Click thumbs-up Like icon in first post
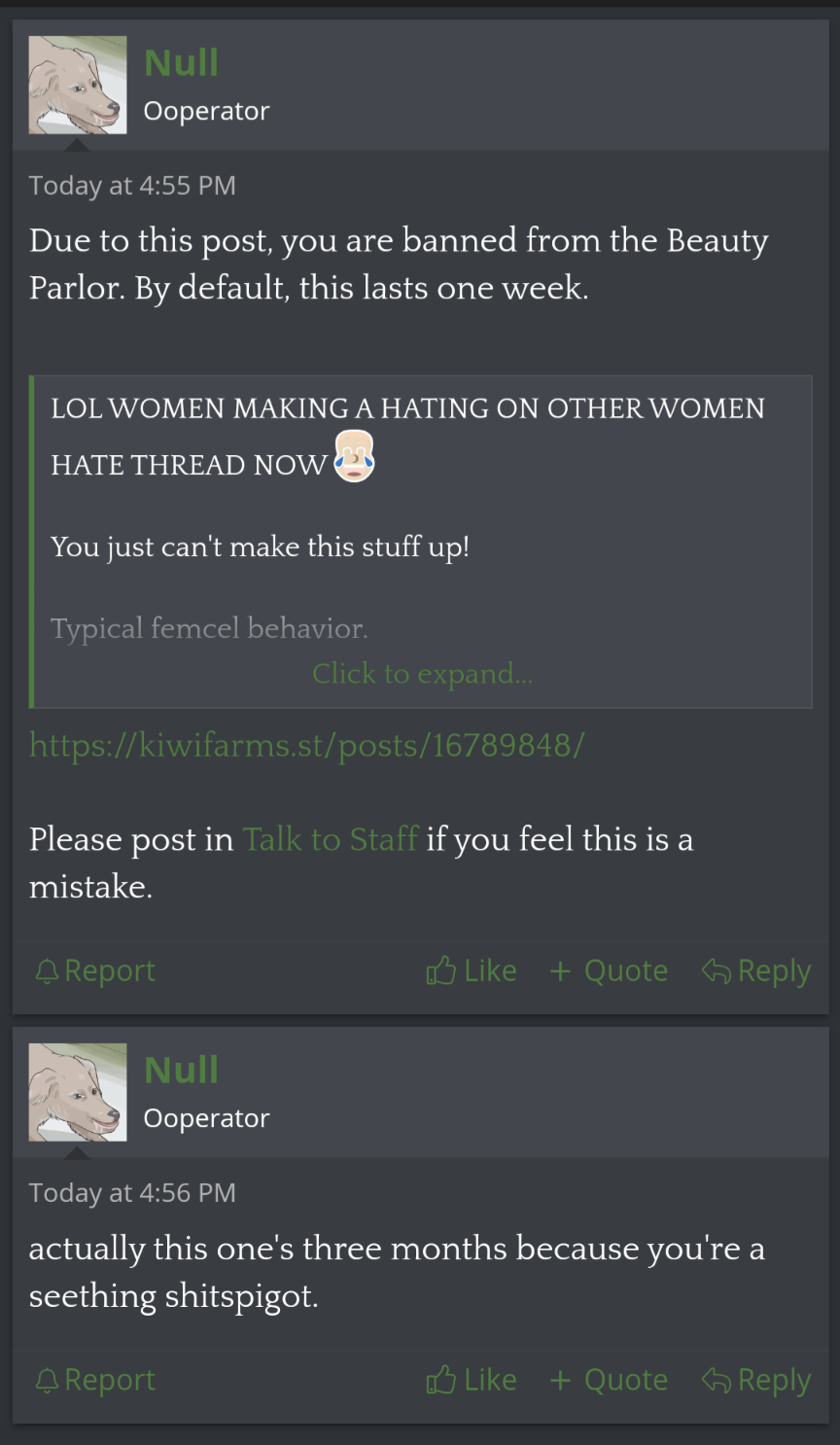 440,970
